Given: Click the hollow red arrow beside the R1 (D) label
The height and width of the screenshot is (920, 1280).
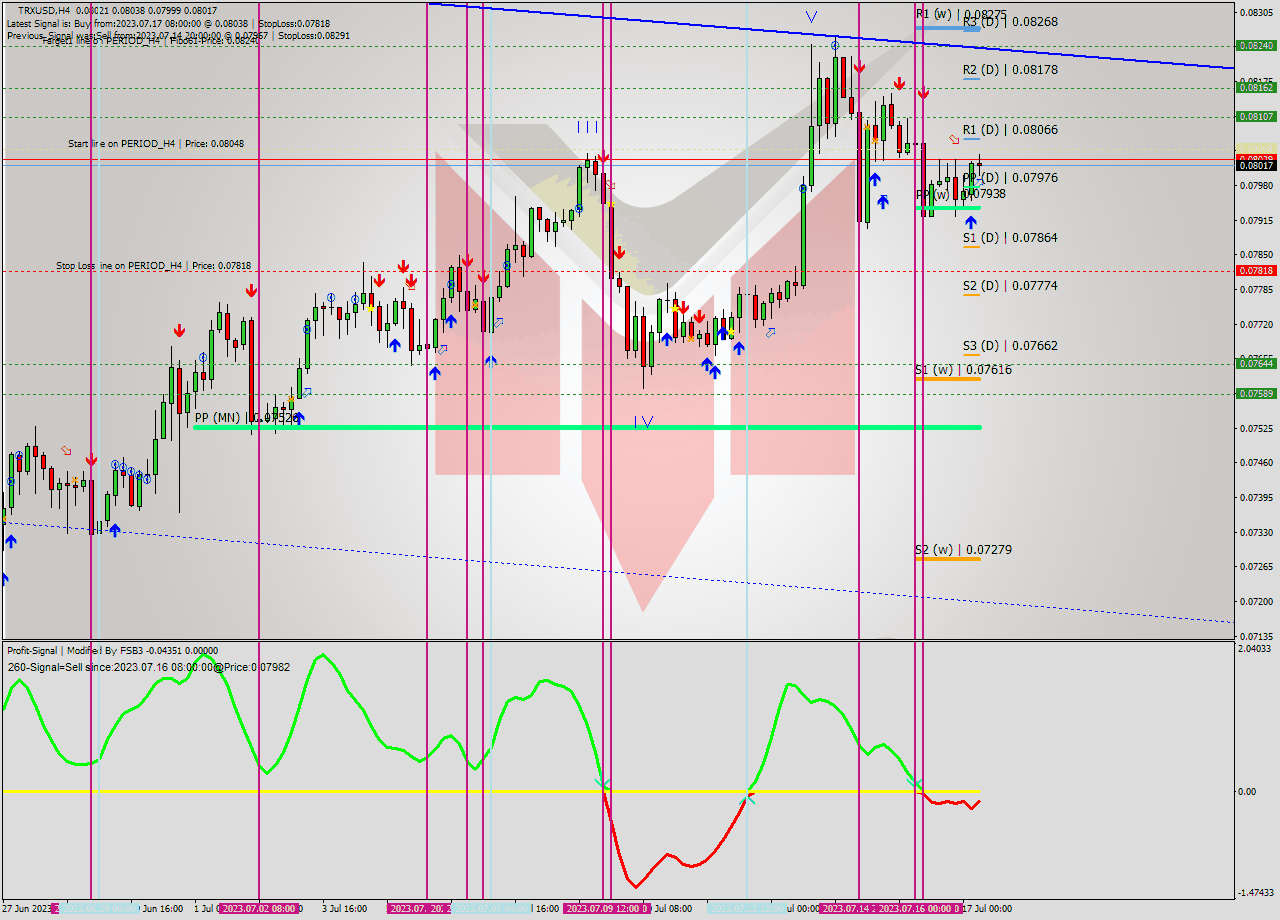Looking at the screenshot, I should coord(954,140).
